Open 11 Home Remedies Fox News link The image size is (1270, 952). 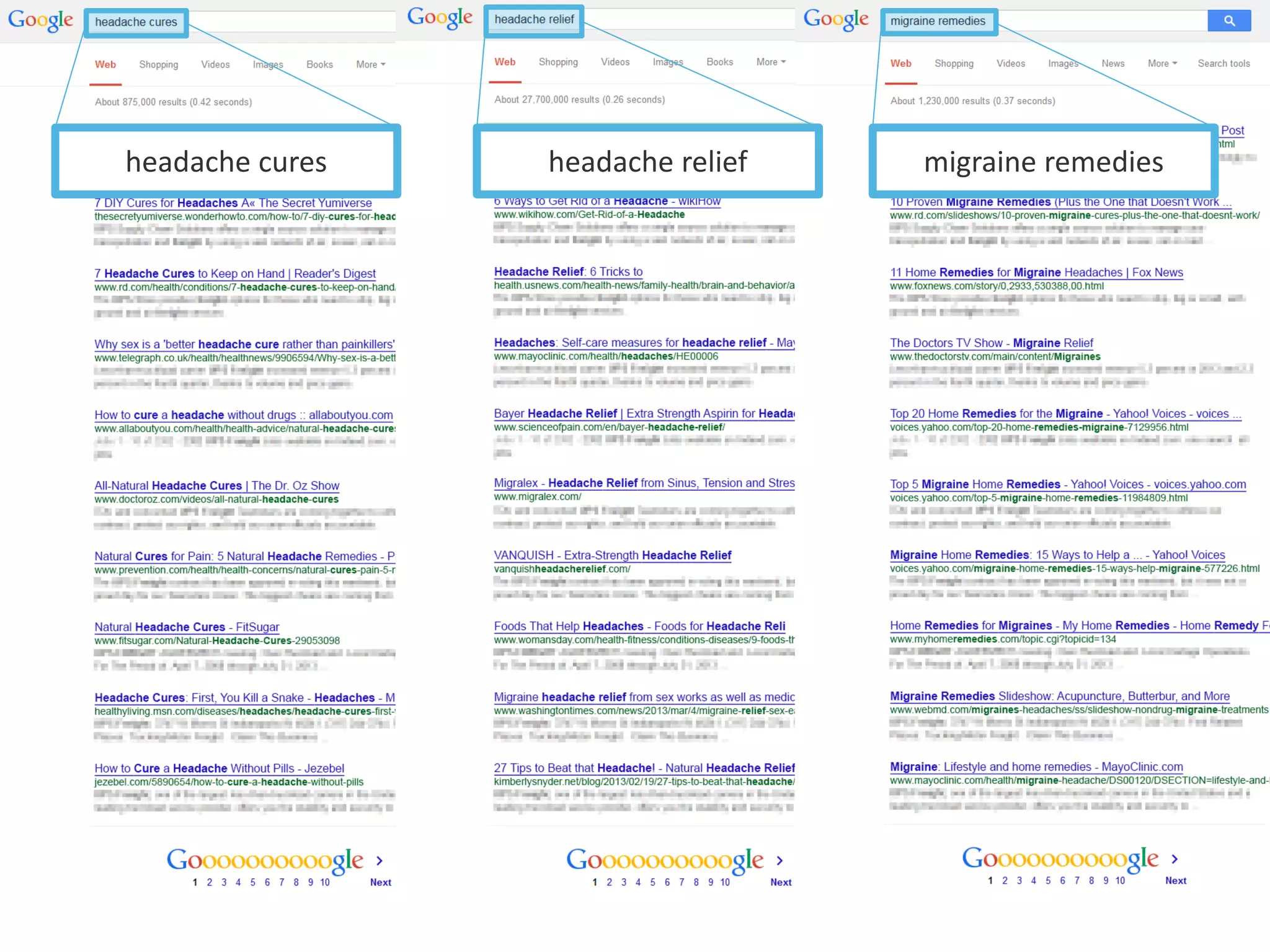tap(1036, 272)
